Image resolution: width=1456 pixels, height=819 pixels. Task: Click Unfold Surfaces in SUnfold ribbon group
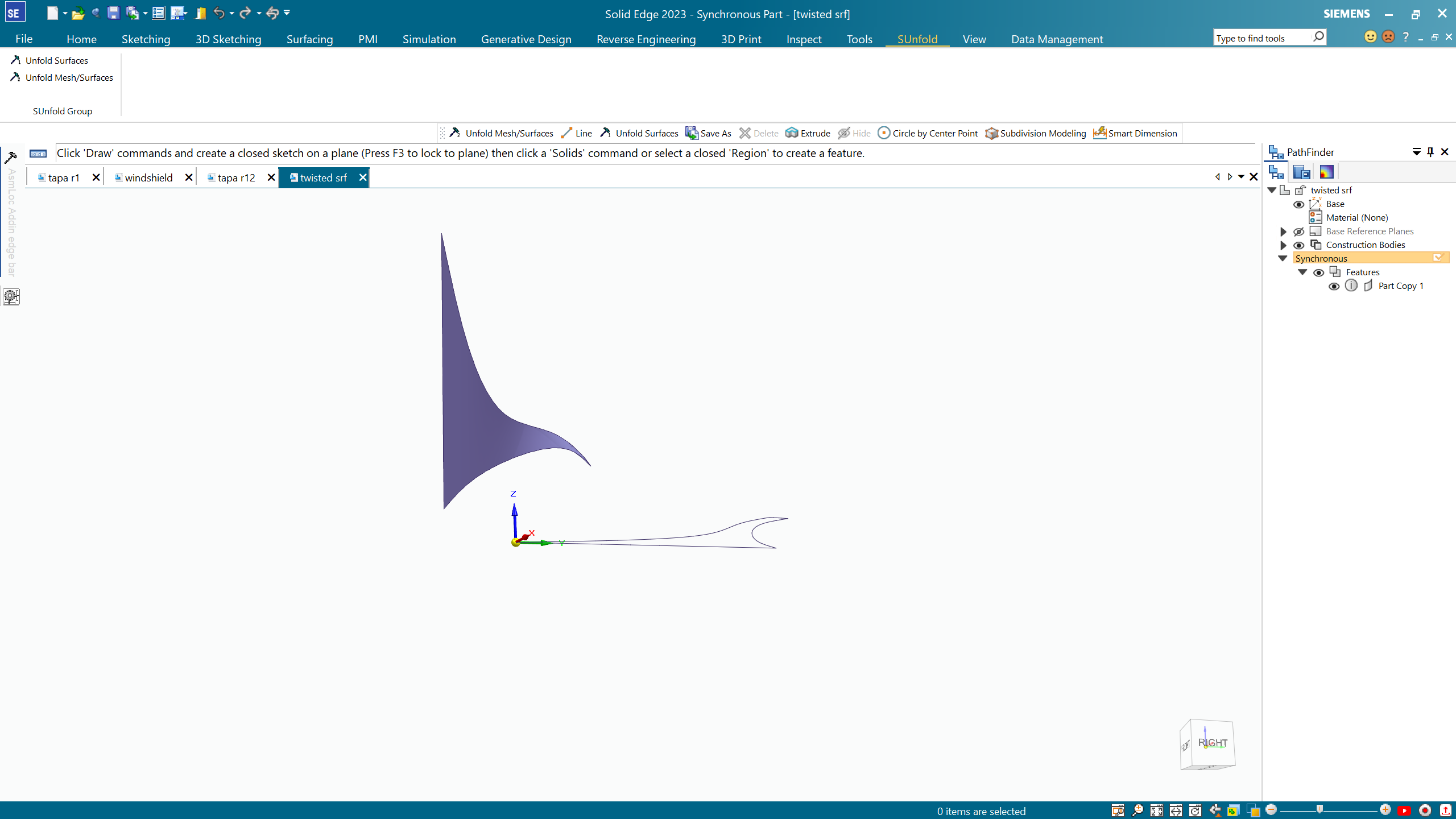tap(56, 60)
